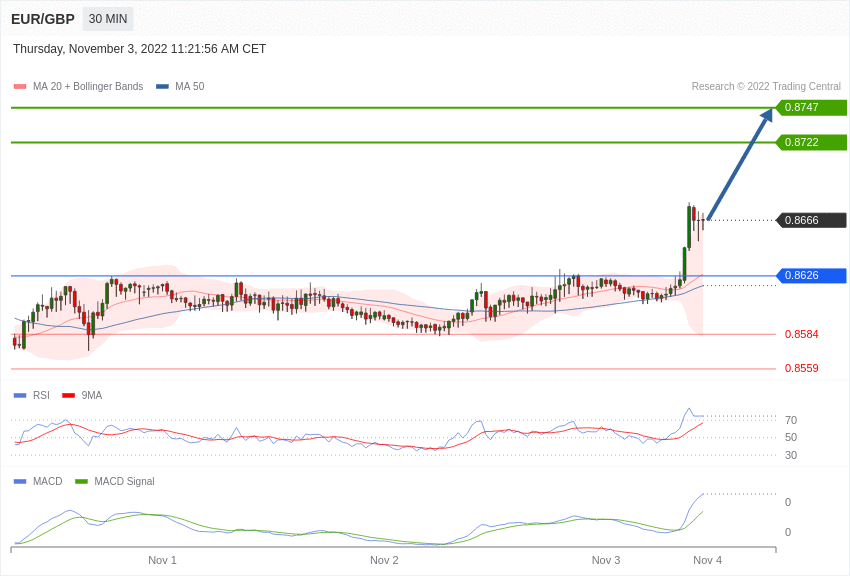850x576 pixels.
Task: Click the 0.8626 pivot price tag
Action: pos(811,275)
